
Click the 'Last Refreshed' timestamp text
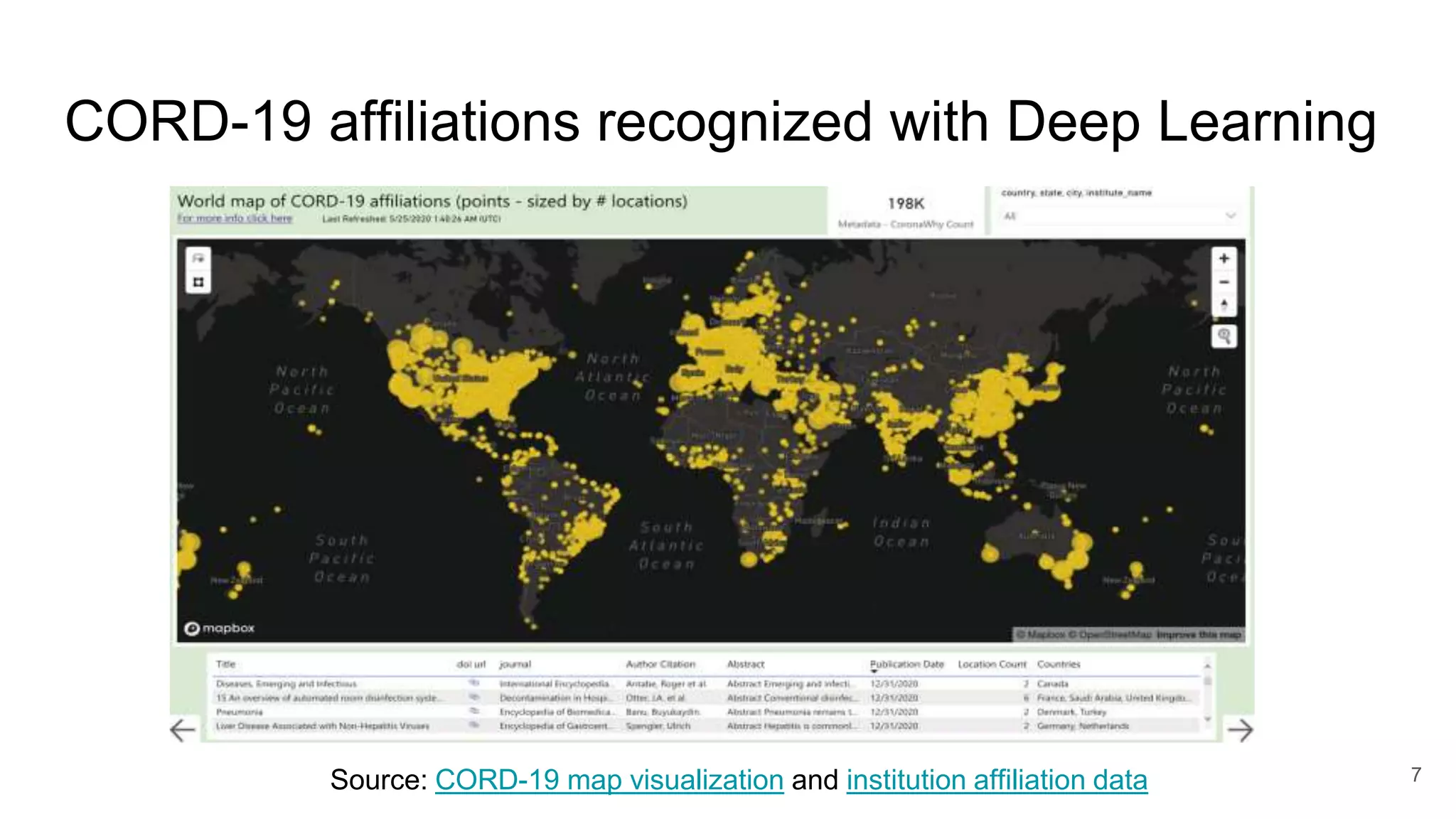point(412,219)
